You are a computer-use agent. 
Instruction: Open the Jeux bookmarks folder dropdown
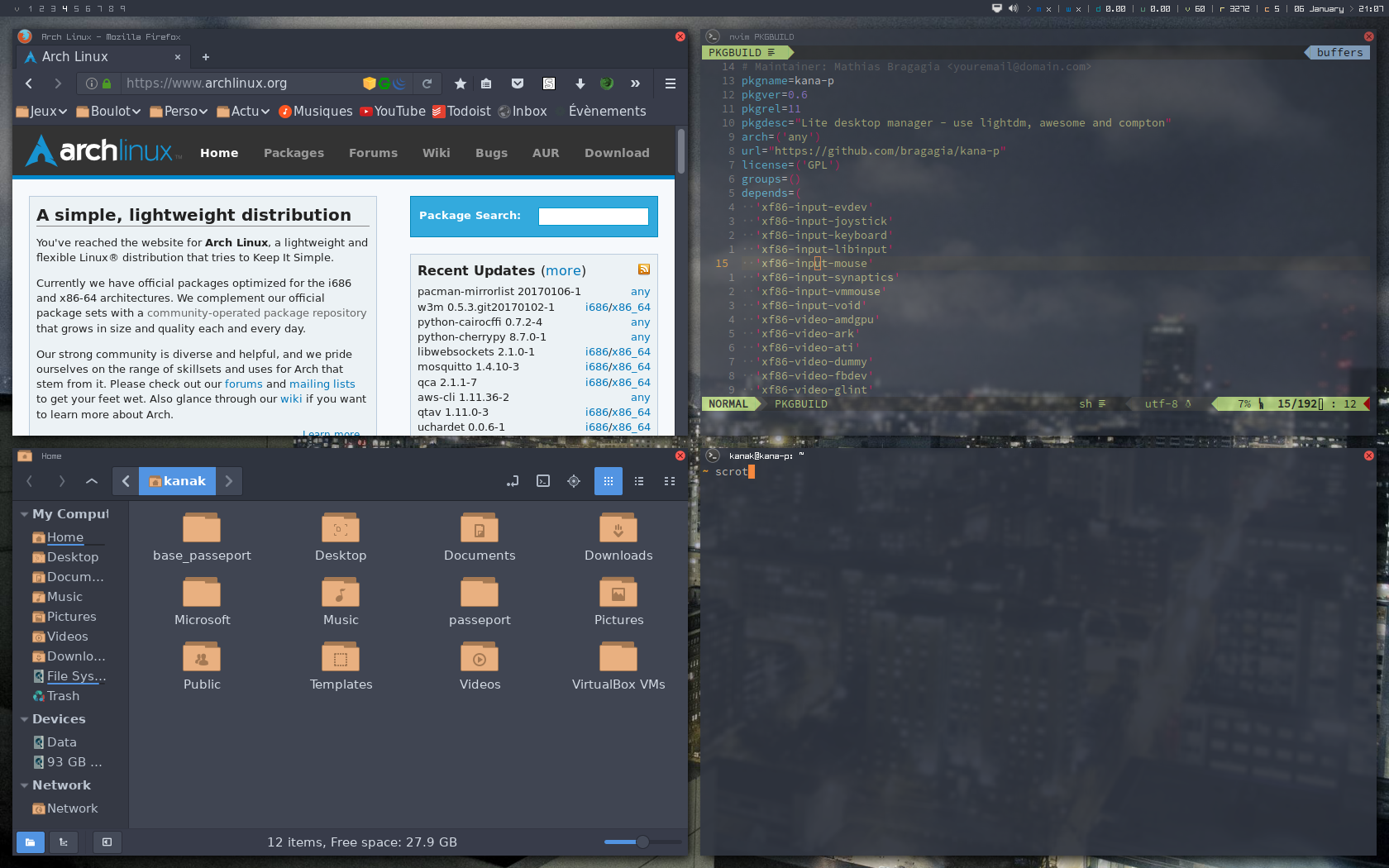pos(41,112)
